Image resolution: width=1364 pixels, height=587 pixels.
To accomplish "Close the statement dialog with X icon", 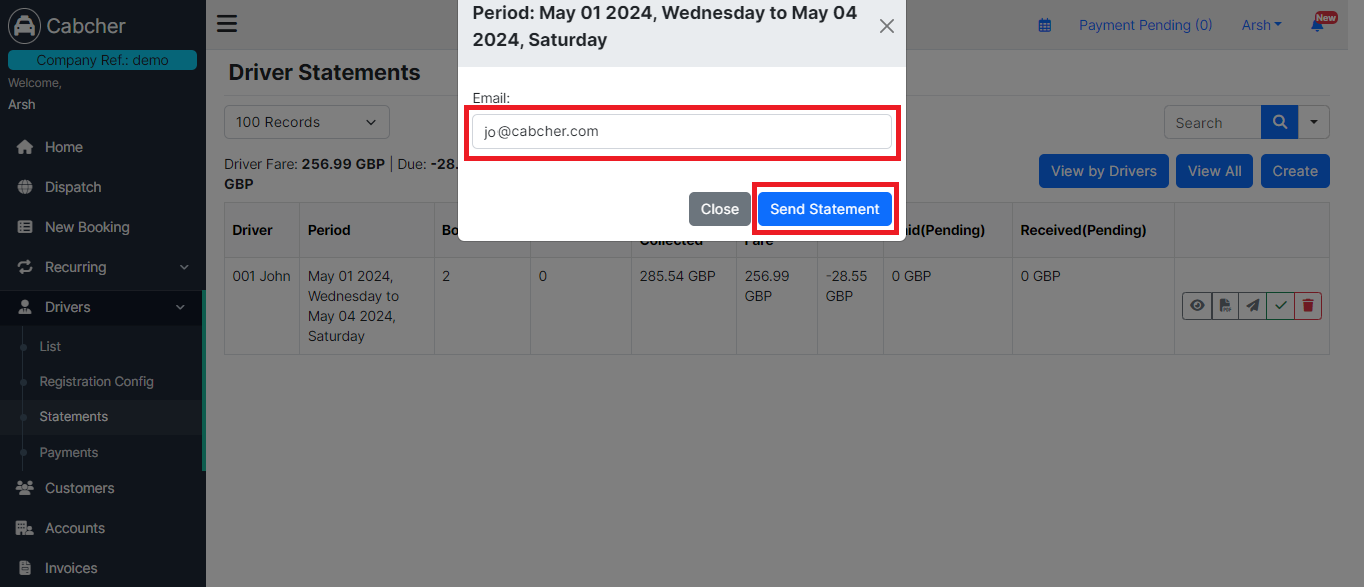I will 886,26.
